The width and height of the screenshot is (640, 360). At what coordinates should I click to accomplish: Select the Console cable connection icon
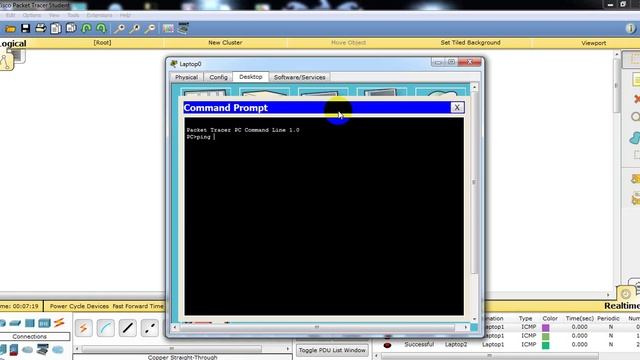click(106, 328)
